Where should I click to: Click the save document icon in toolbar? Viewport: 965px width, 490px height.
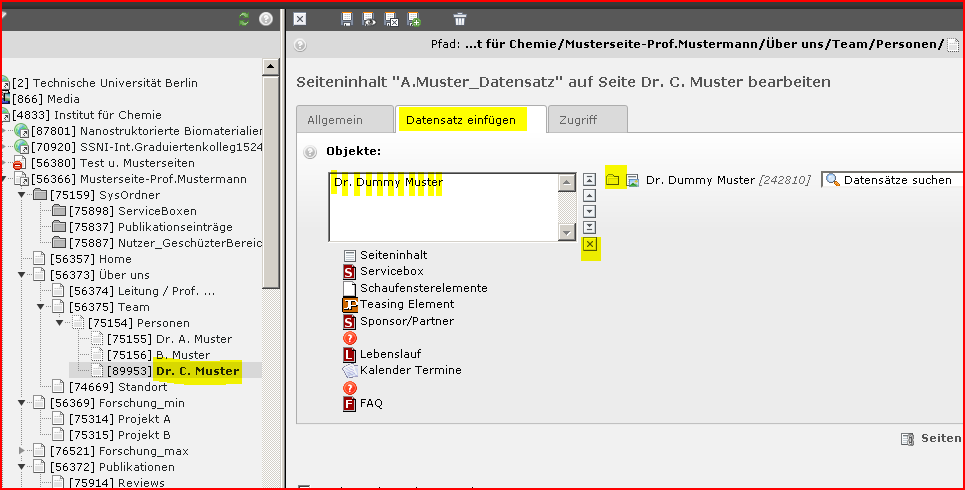(x=347, y=19)
